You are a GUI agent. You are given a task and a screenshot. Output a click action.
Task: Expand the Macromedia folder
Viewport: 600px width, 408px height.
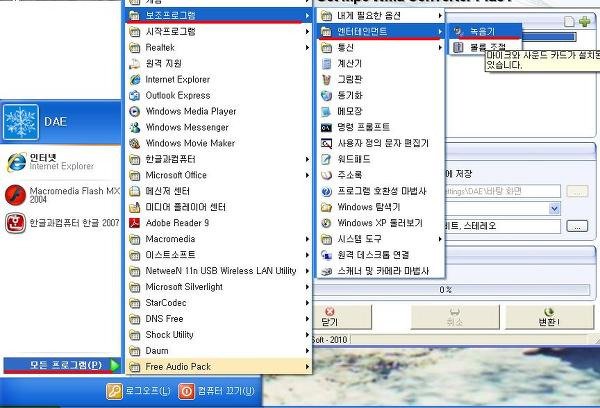pyautogui.click(x=219, y=239)
